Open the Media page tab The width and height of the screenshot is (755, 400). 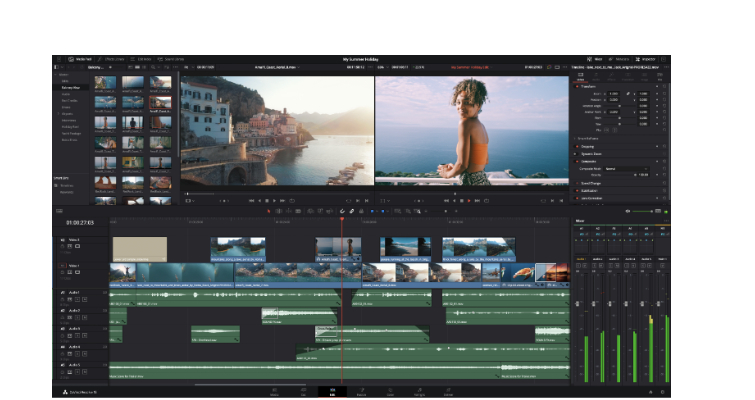(274, 392)
